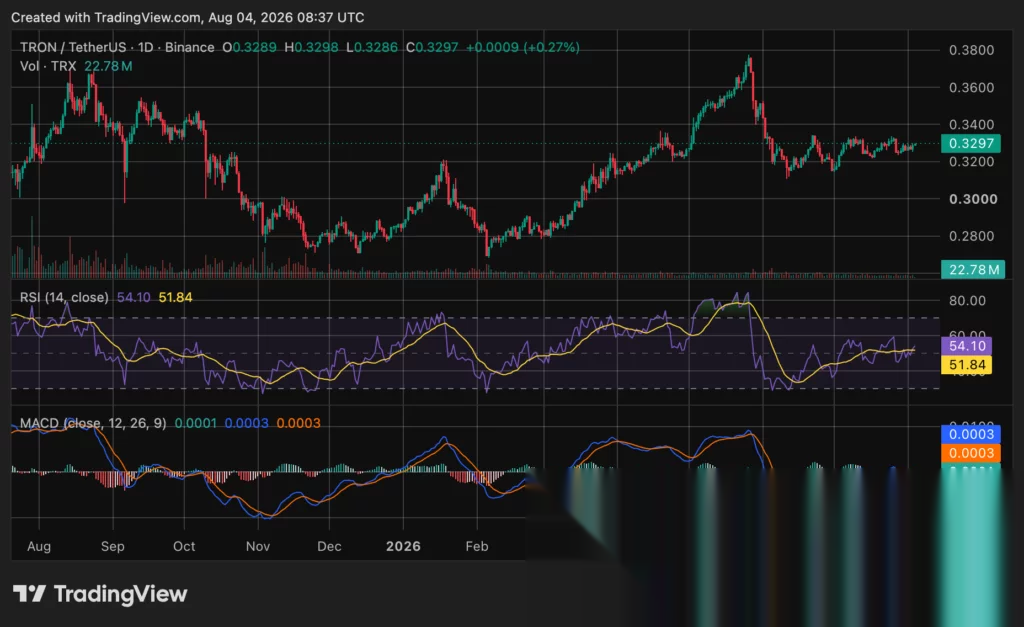
Task: Click the 0.3200 price axis label
Action: [971, 161]
